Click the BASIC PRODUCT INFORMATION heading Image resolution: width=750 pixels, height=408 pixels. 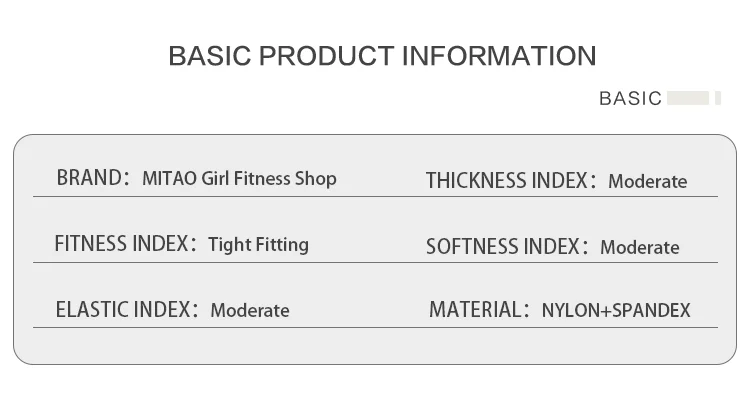click(382, 56)
